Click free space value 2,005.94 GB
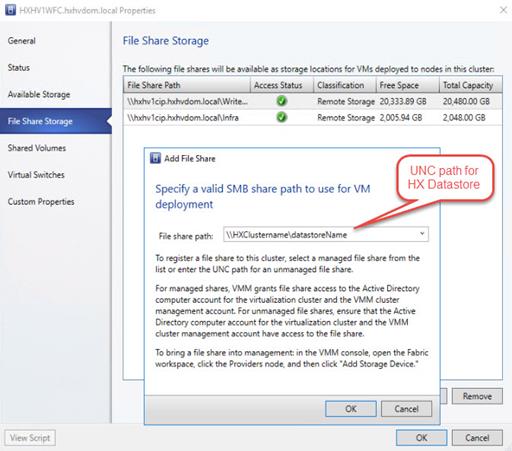This screenshot has width=512, height=451. 401,118
